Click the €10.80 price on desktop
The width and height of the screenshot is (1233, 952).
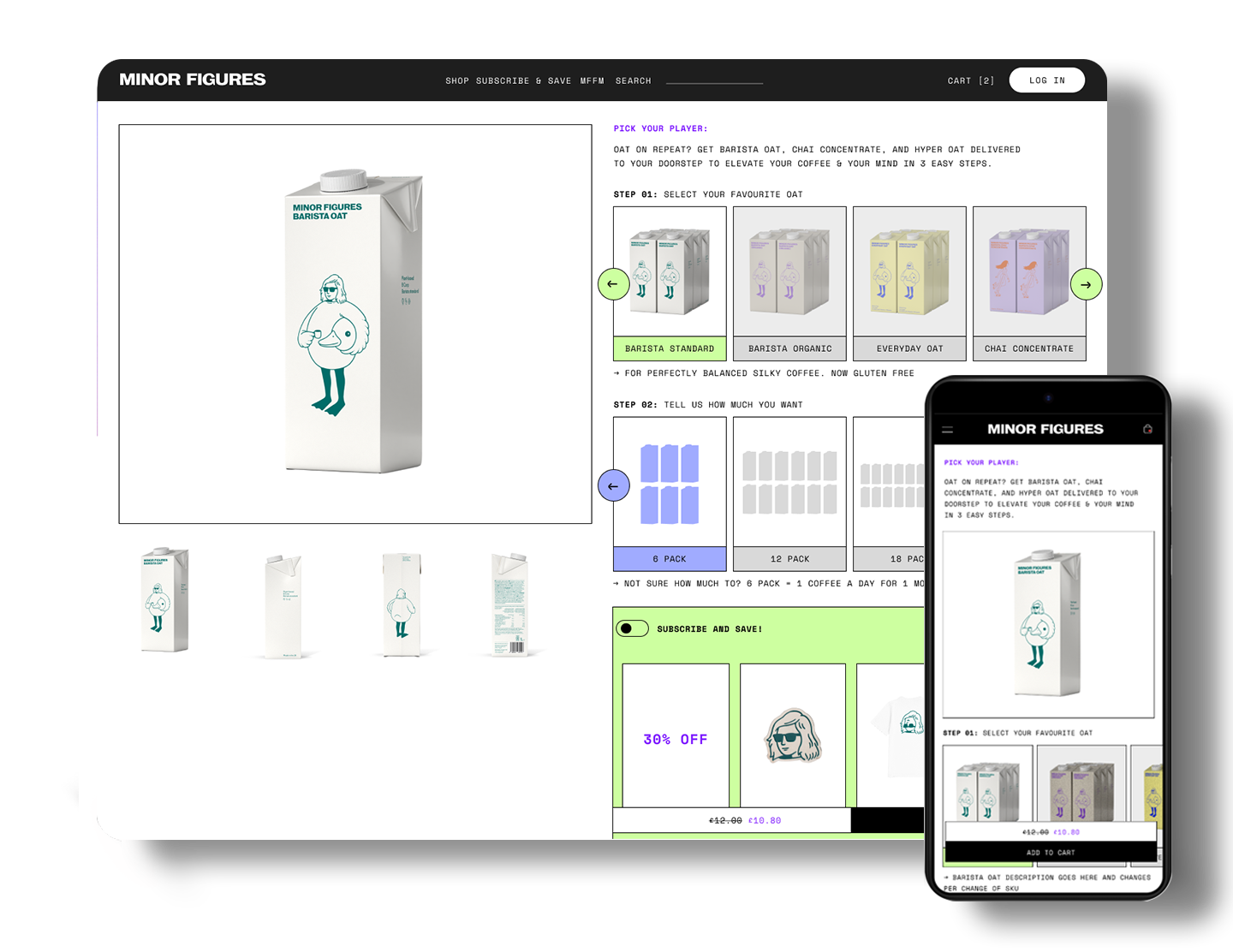[765, 821]
